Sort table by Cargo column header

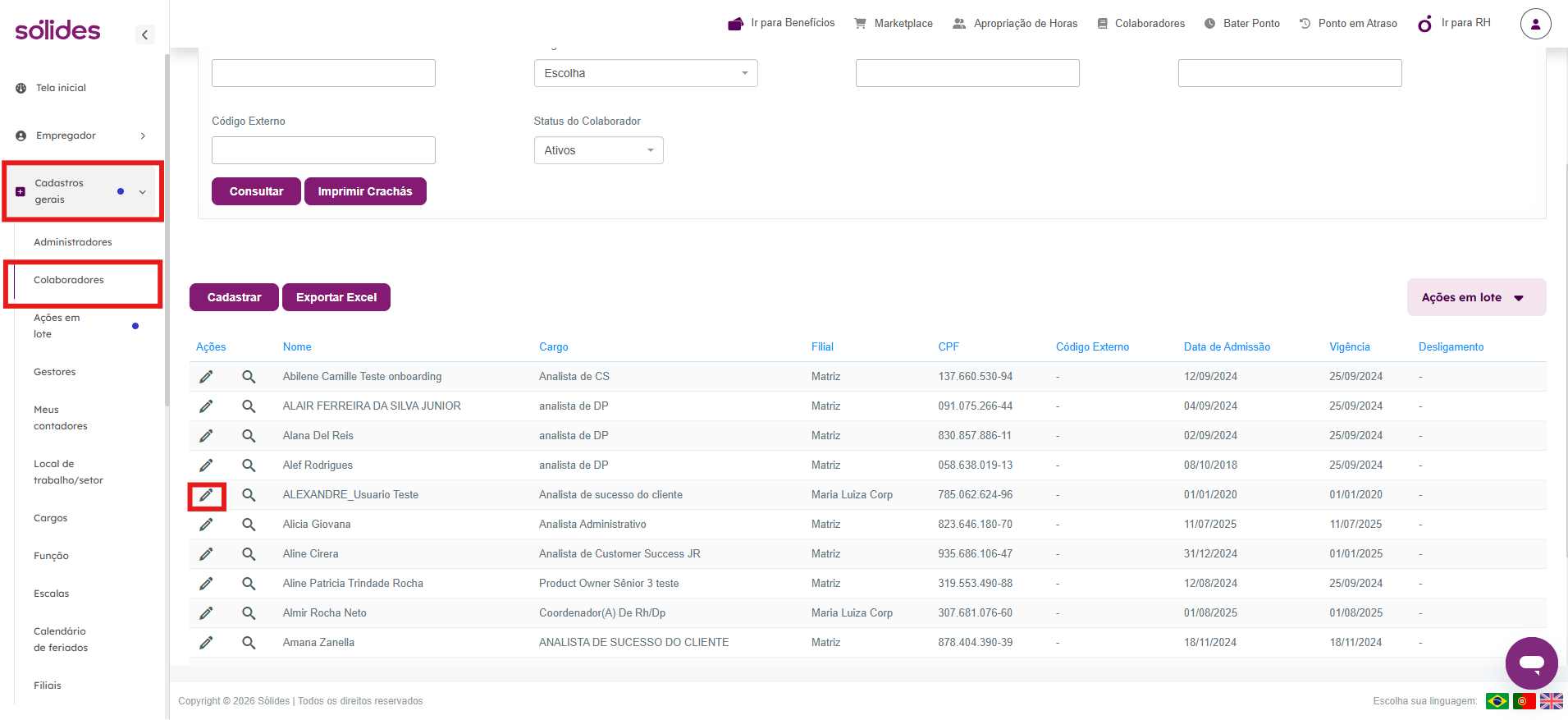click(x=554, y=347)
